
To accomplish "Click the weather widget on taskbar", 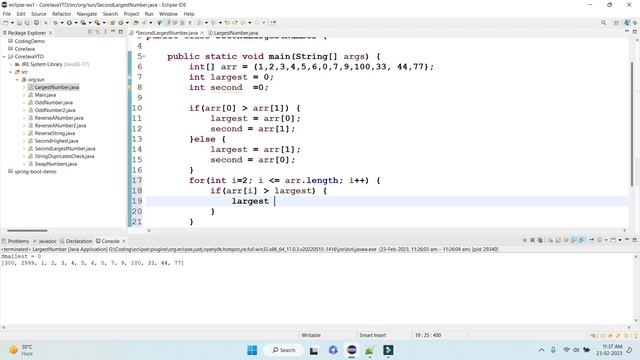I will click(20, 350).
